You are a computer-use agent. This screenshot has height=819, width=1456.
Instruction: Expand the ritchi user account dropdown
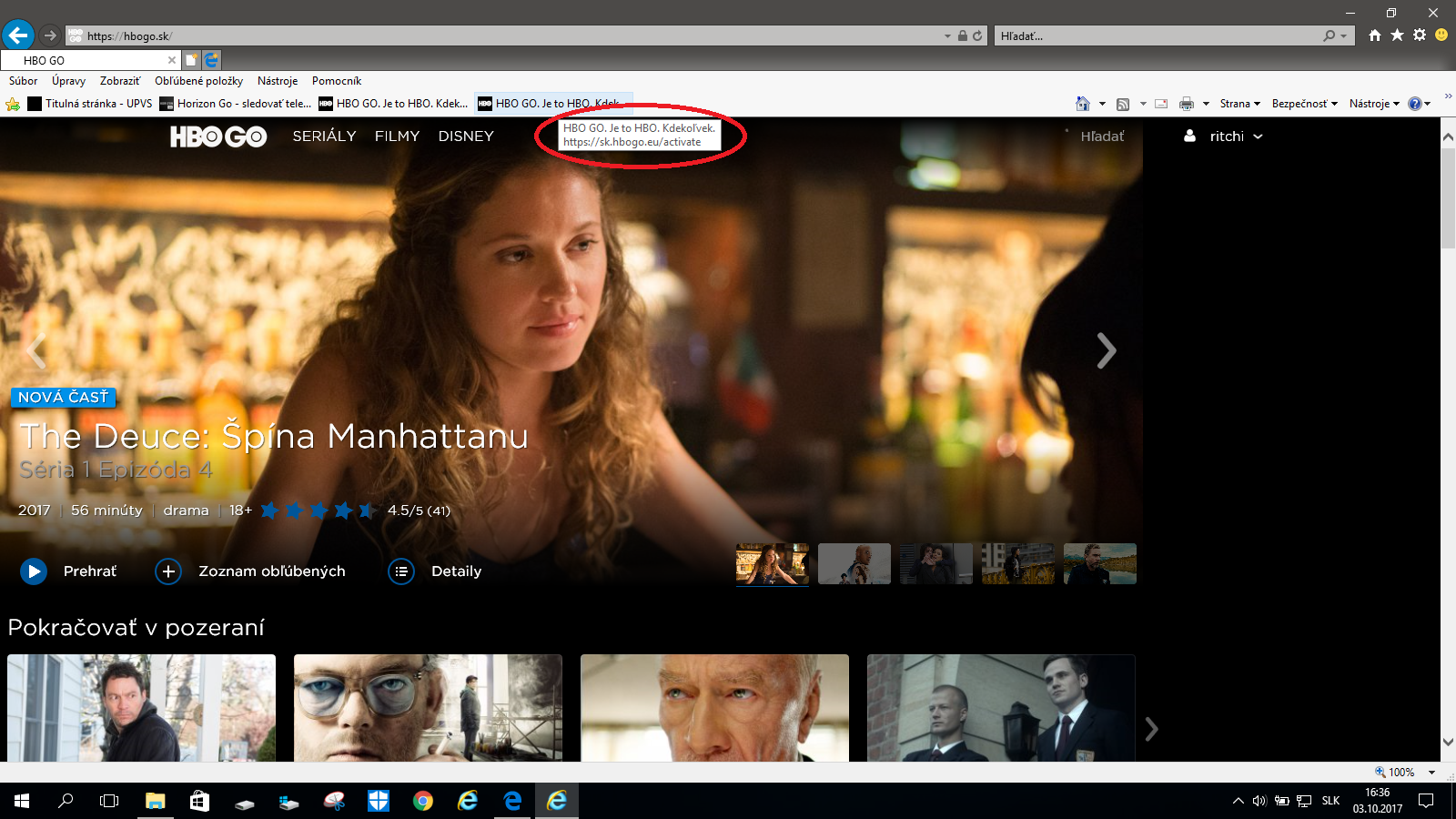click(1223, 136)
